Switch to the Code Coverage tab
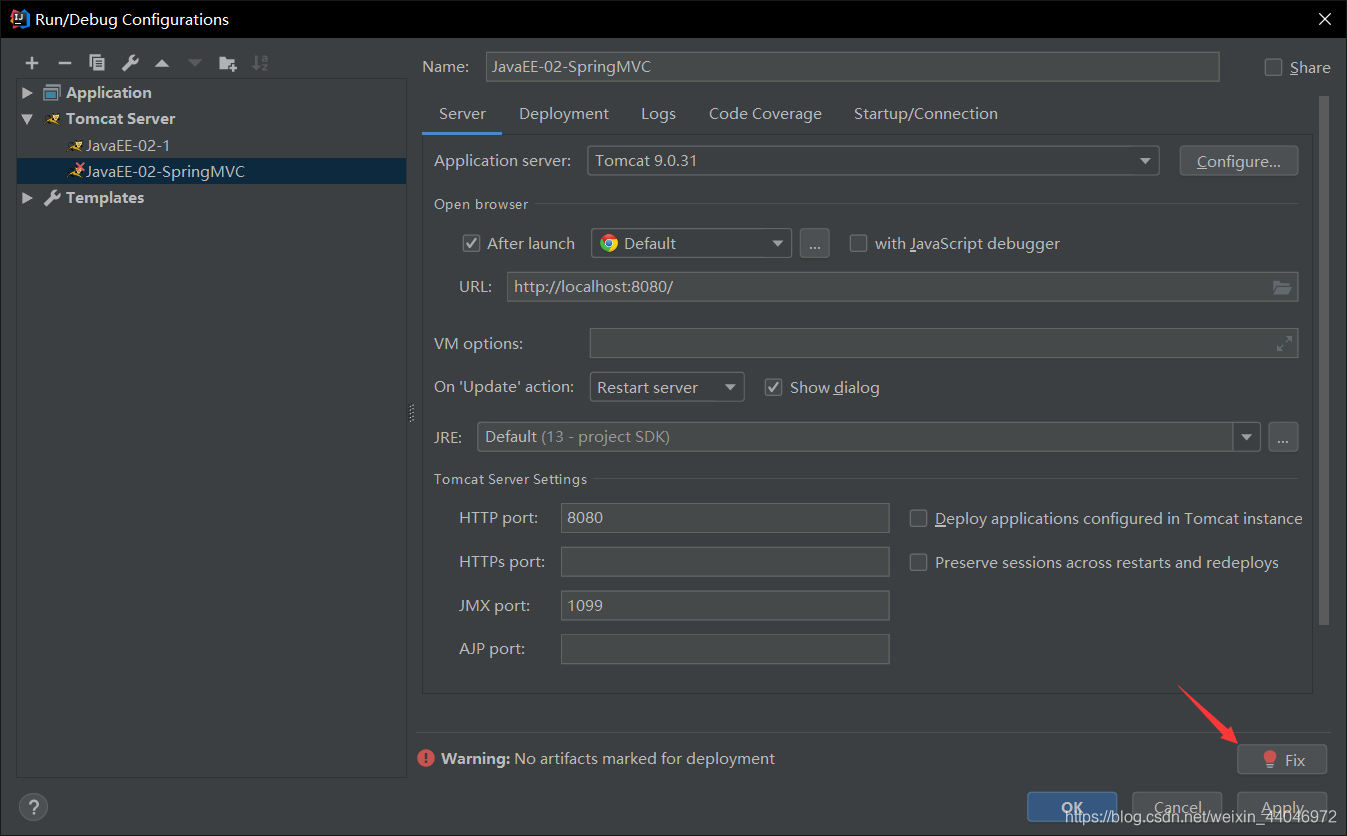The height and width of the screenshot is (836, 1347). tap(765, 114)
